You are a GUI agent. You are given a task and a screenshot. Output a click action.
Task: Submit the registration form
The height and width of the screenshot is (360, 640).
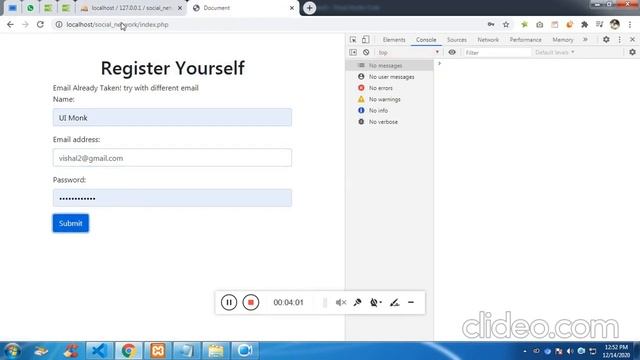[71, 223]
